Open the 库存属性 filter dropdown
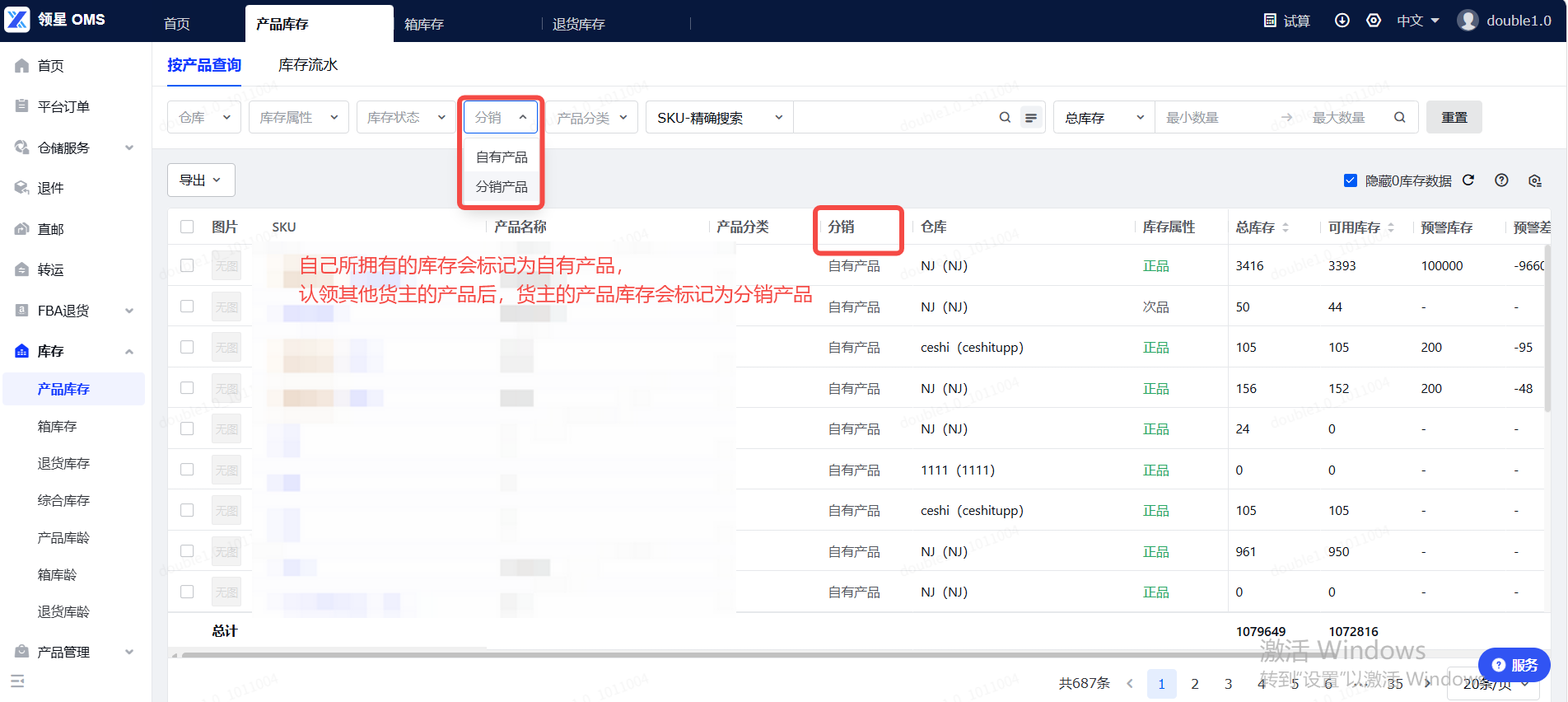The height and width of the screenshot is (702, 1568). pos(298,117)
